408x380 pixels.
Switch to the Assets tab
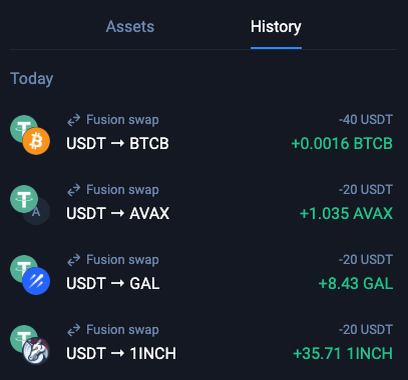tap(130, 27)
